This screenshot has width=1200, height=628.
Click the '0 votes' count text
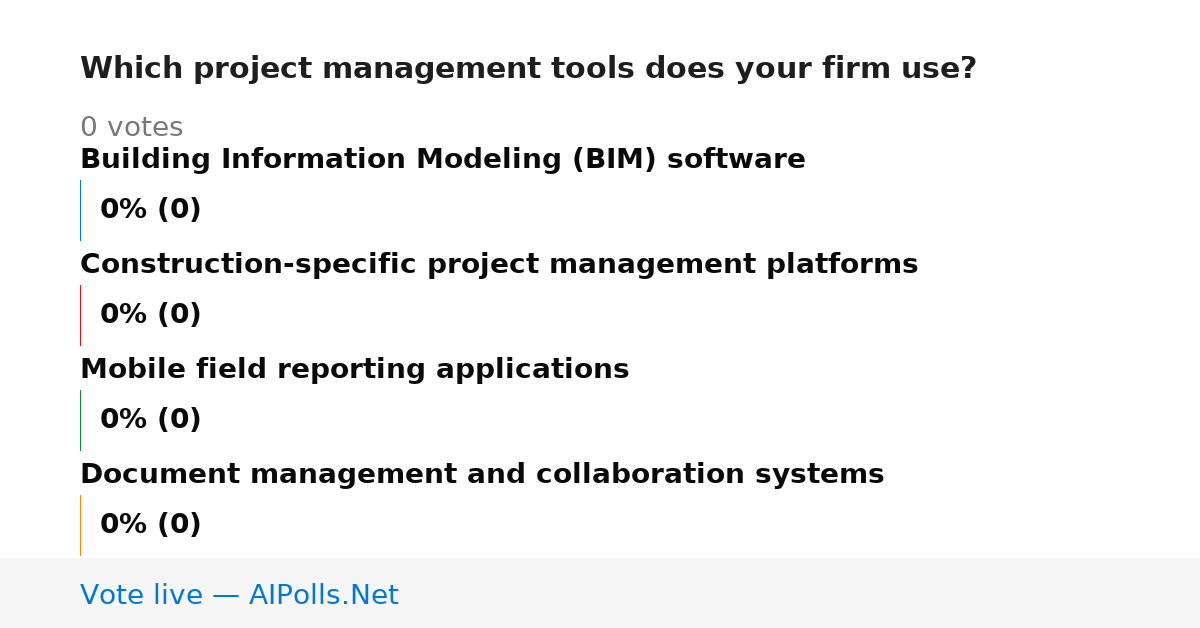click(x=131, y=128)
